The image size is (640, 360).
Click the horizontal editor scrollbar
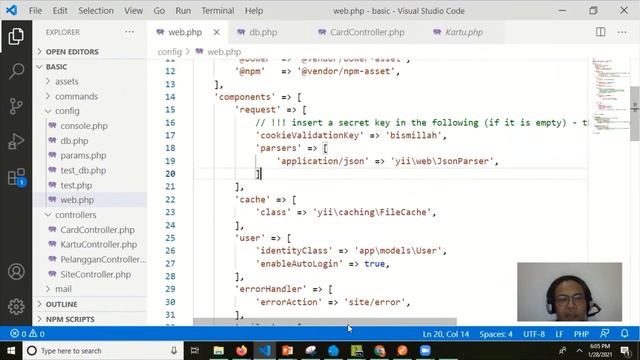click(324, 322)
